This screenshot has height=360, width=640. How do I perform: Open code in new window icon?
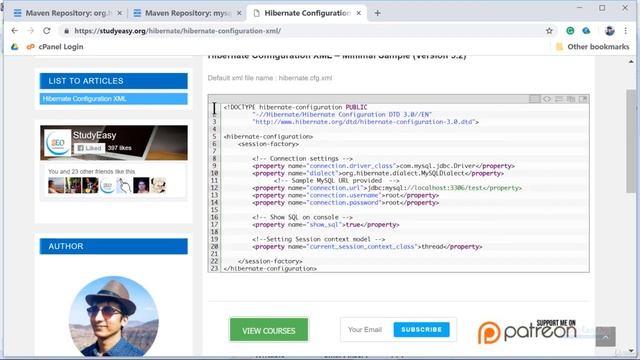click(x=583, y=99)
